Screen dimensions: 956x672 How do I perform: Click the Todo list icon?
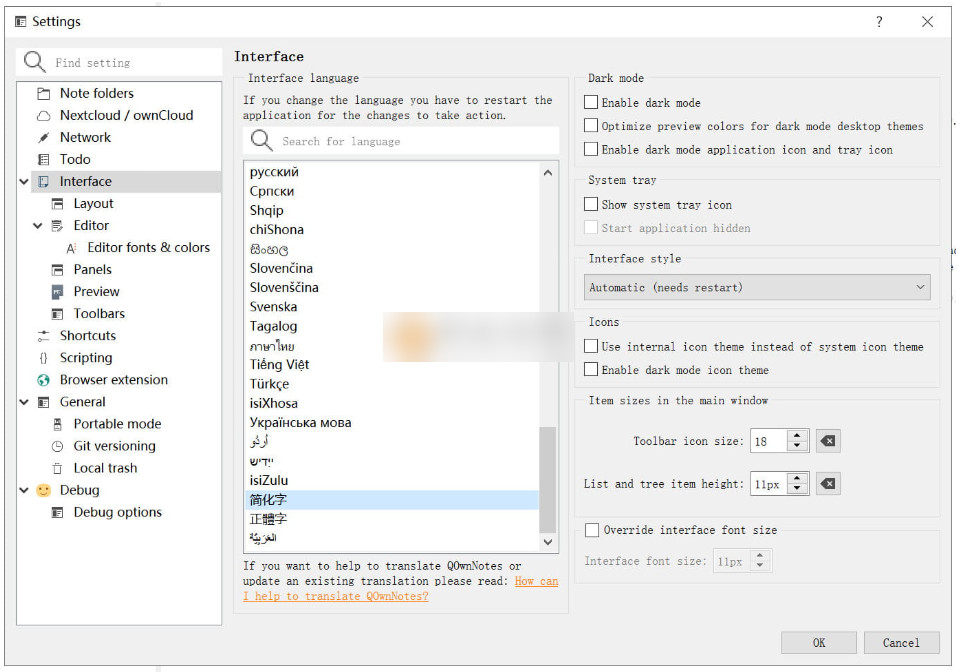point(43,160)
